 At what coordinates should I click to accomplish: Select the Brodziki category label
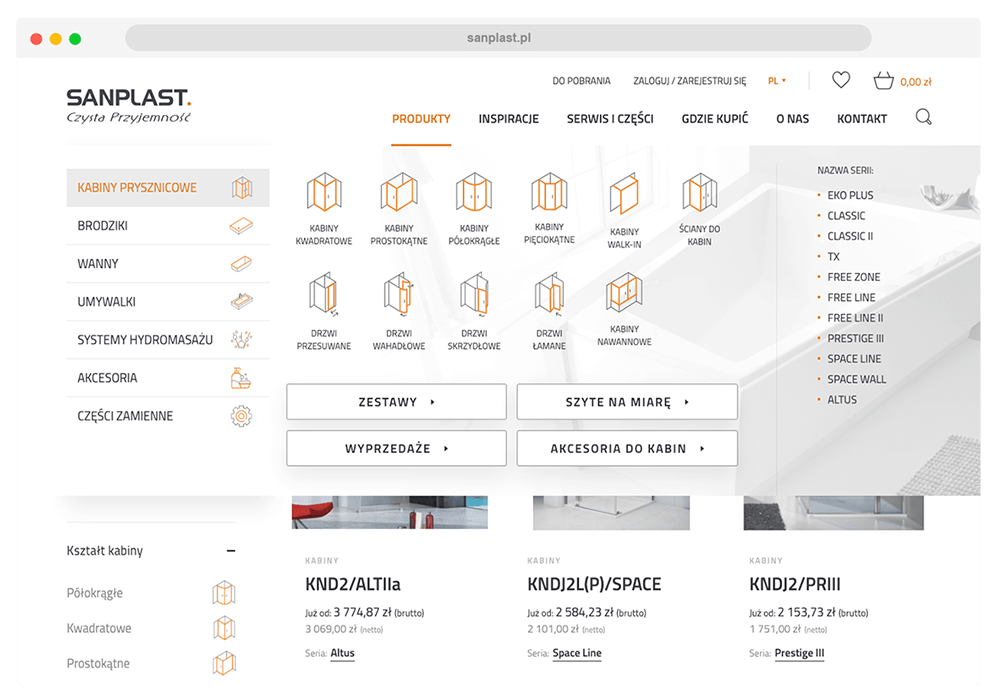(x=103, y=226)
